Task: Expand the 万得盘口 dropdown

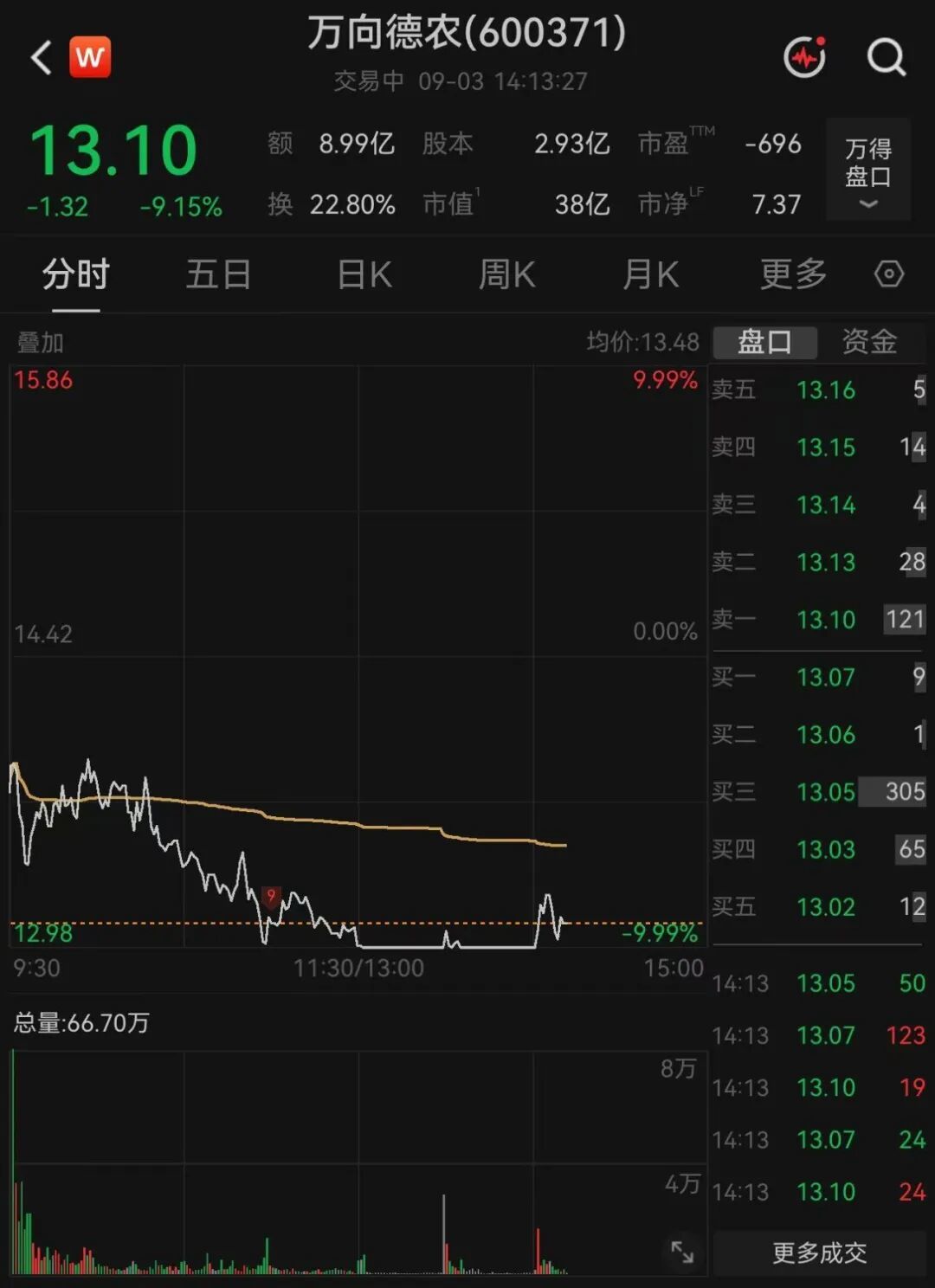Action: pyautogui.click(x=868, y=169)
